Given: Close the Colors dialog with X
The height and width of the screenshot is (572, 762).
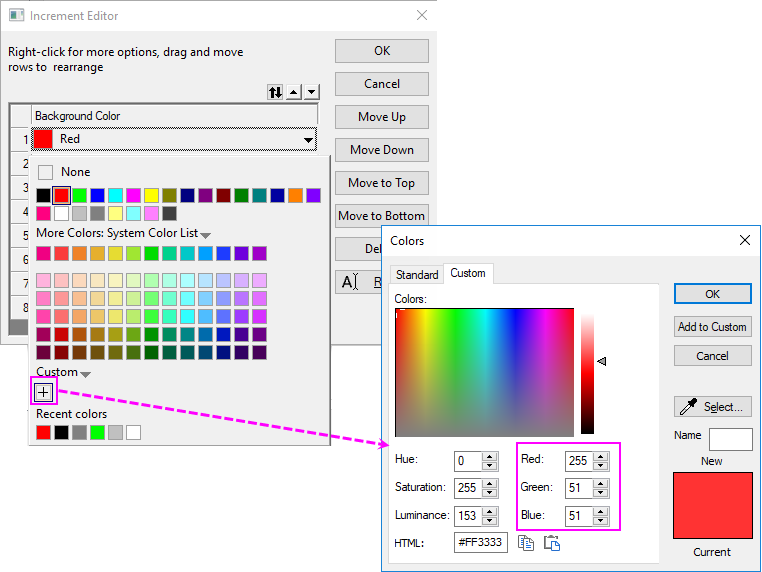Looking at the screenshot, I should tap(744, 240).
